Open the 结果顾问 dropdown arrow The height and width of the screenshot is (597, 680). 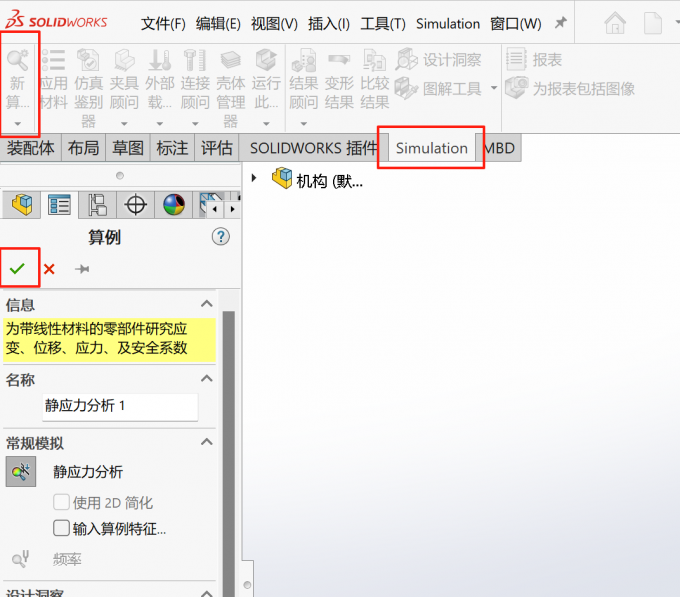(x=304, y=124)
